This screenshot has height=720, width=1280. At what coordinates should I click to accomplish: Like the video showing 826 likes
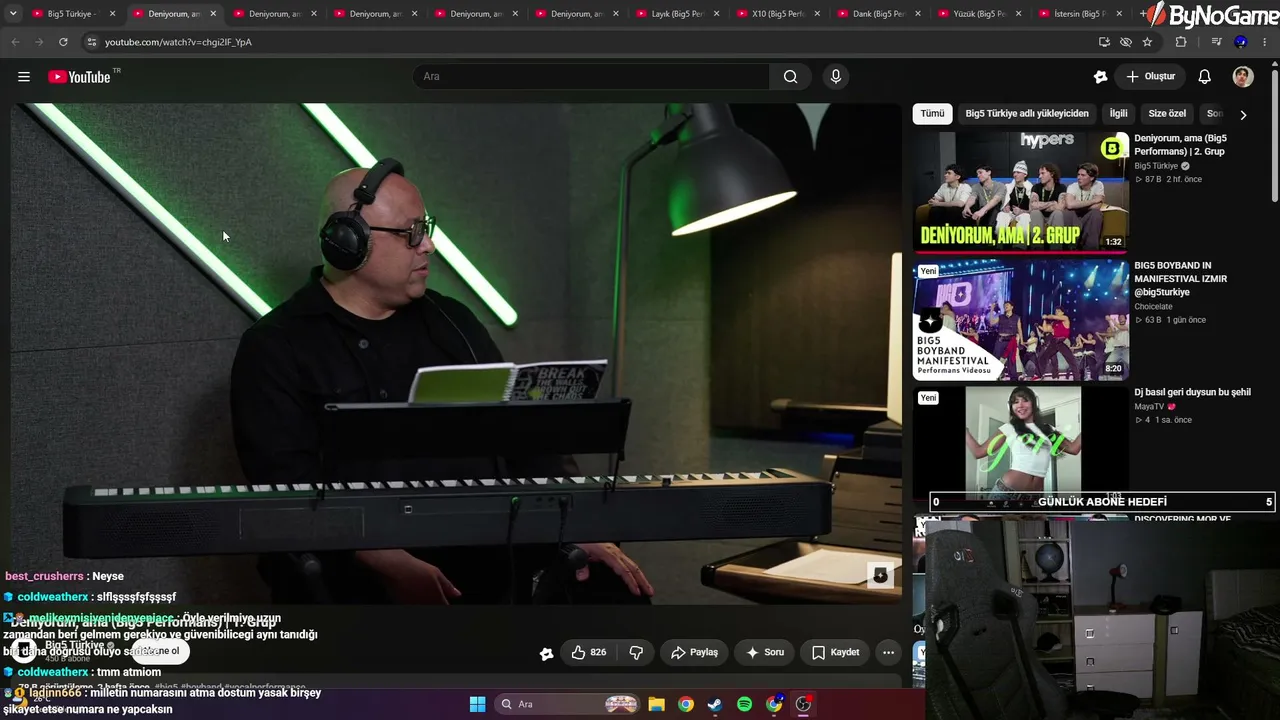[589, 652]
